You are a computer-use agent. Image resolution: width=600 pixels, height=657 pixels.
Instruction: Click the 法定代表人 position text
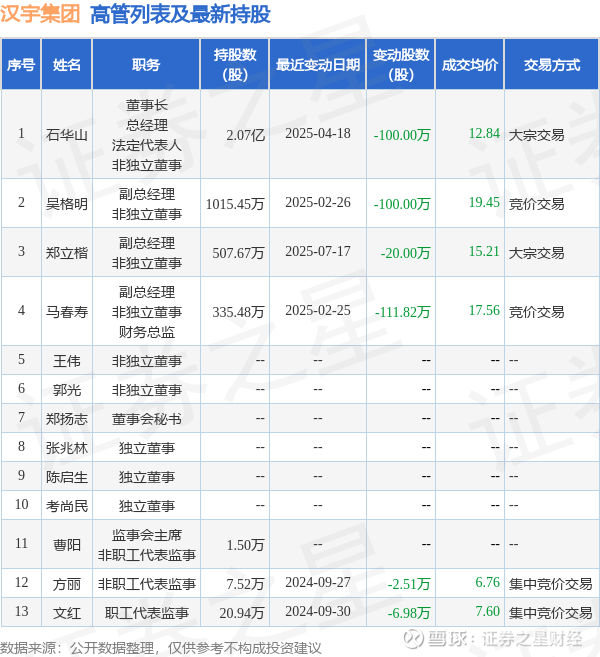146,145
